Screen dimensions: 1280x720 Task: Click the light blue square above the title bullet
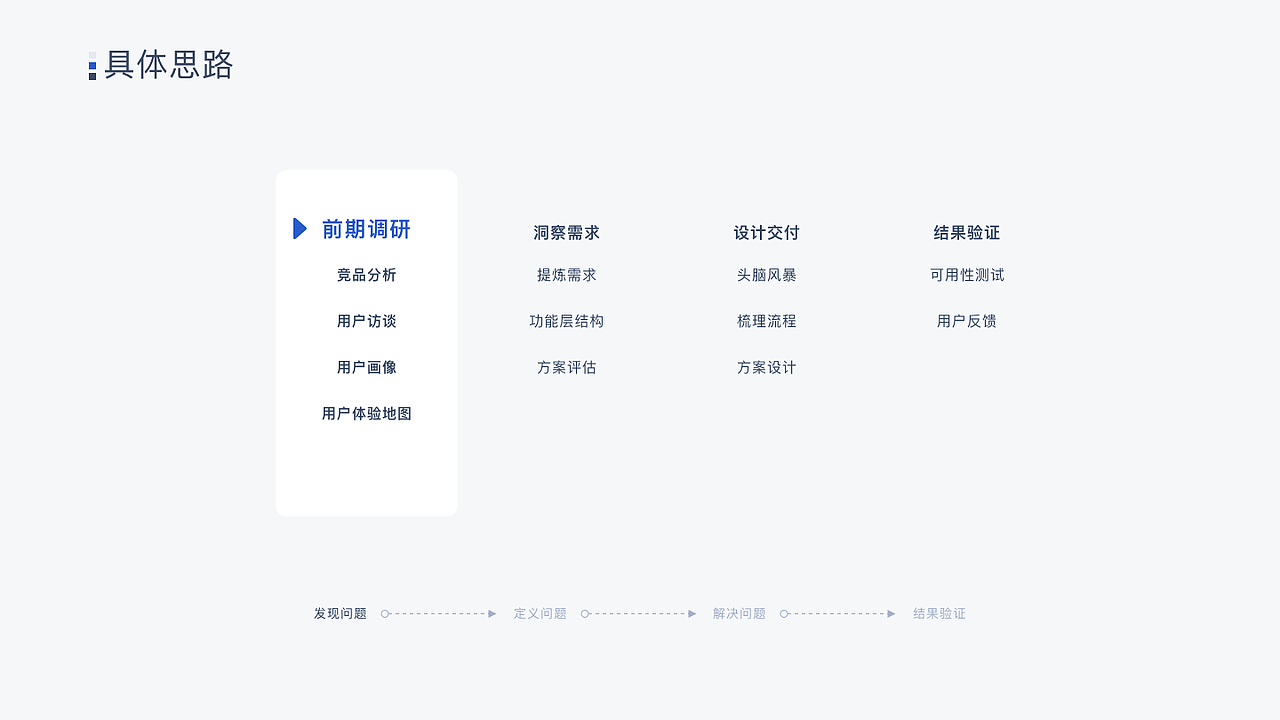[93, 53]
